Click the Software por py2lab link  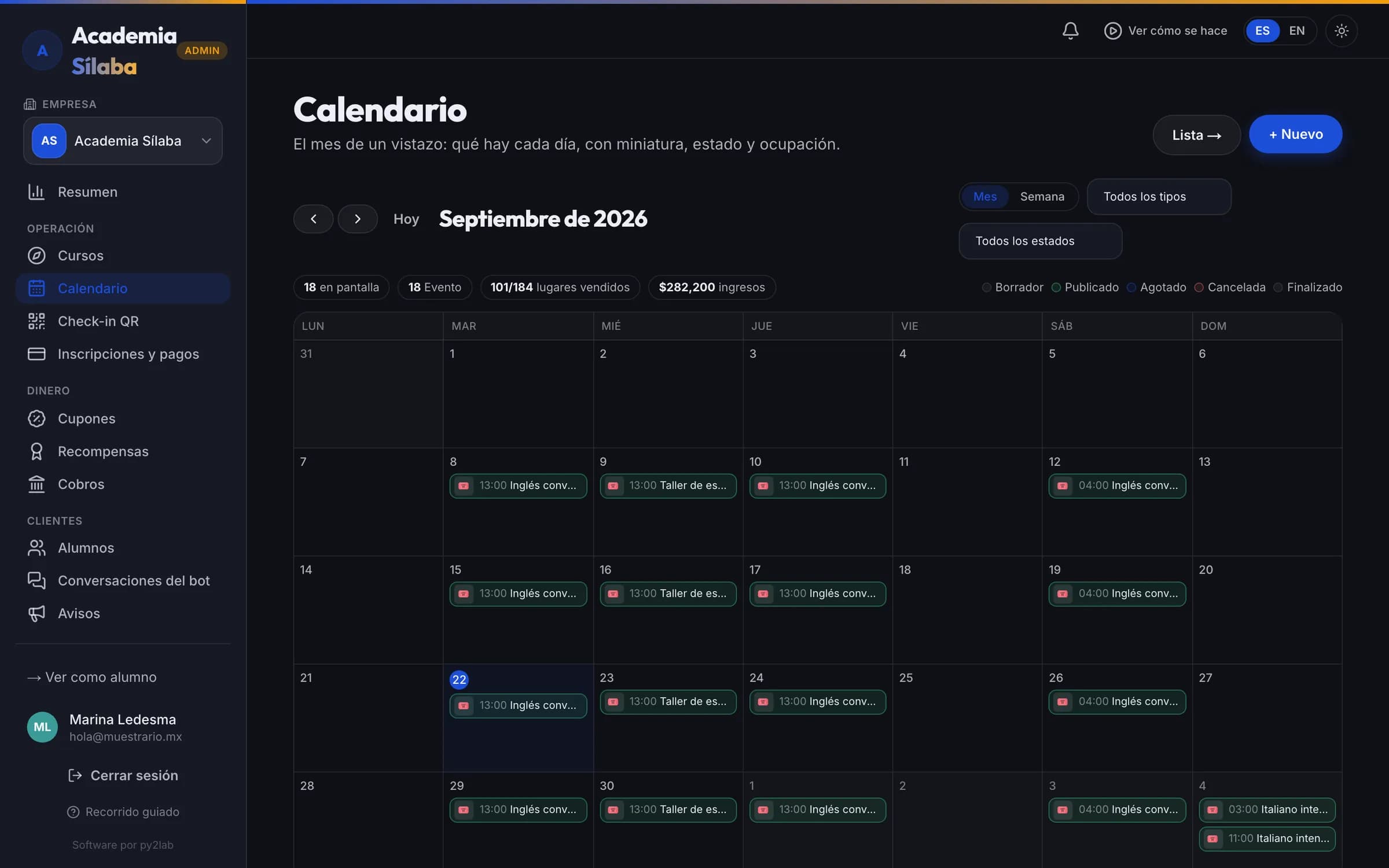123,845
